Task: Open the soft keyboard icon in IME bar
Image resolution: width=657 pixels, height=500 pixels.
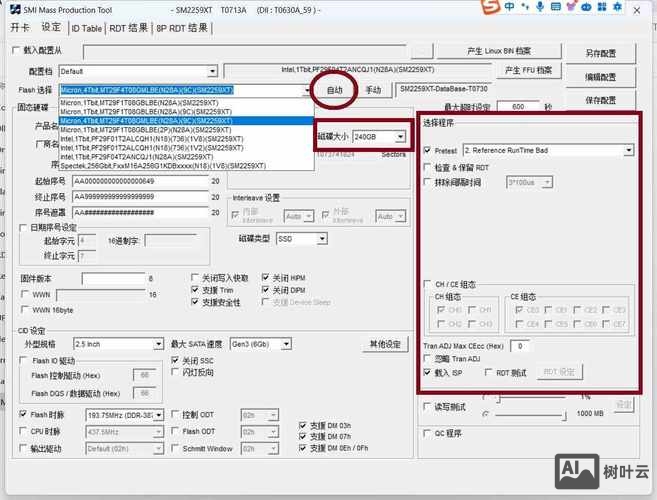Action: point(557,8)
